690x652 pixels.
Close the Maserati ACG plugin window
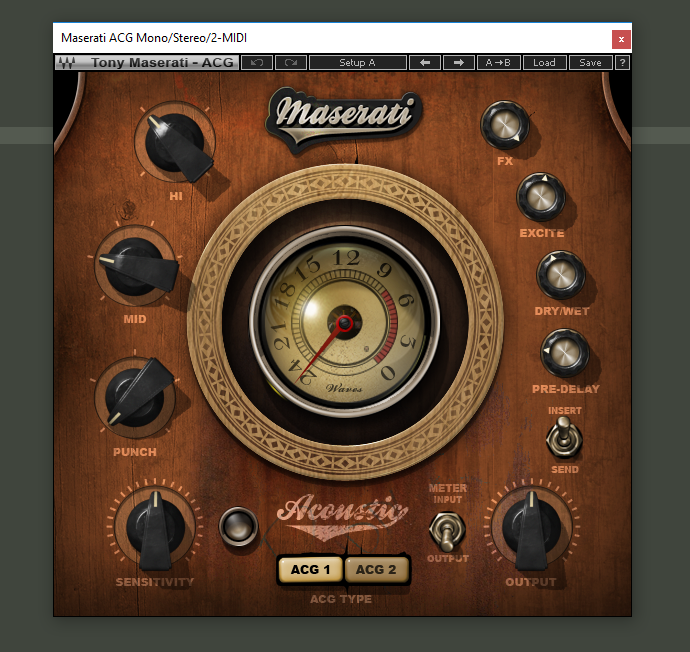[x=621, y=40]
